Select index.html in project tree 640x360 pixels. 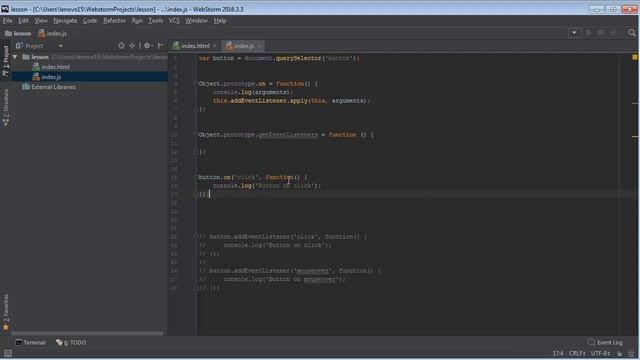tap(51, 67)
